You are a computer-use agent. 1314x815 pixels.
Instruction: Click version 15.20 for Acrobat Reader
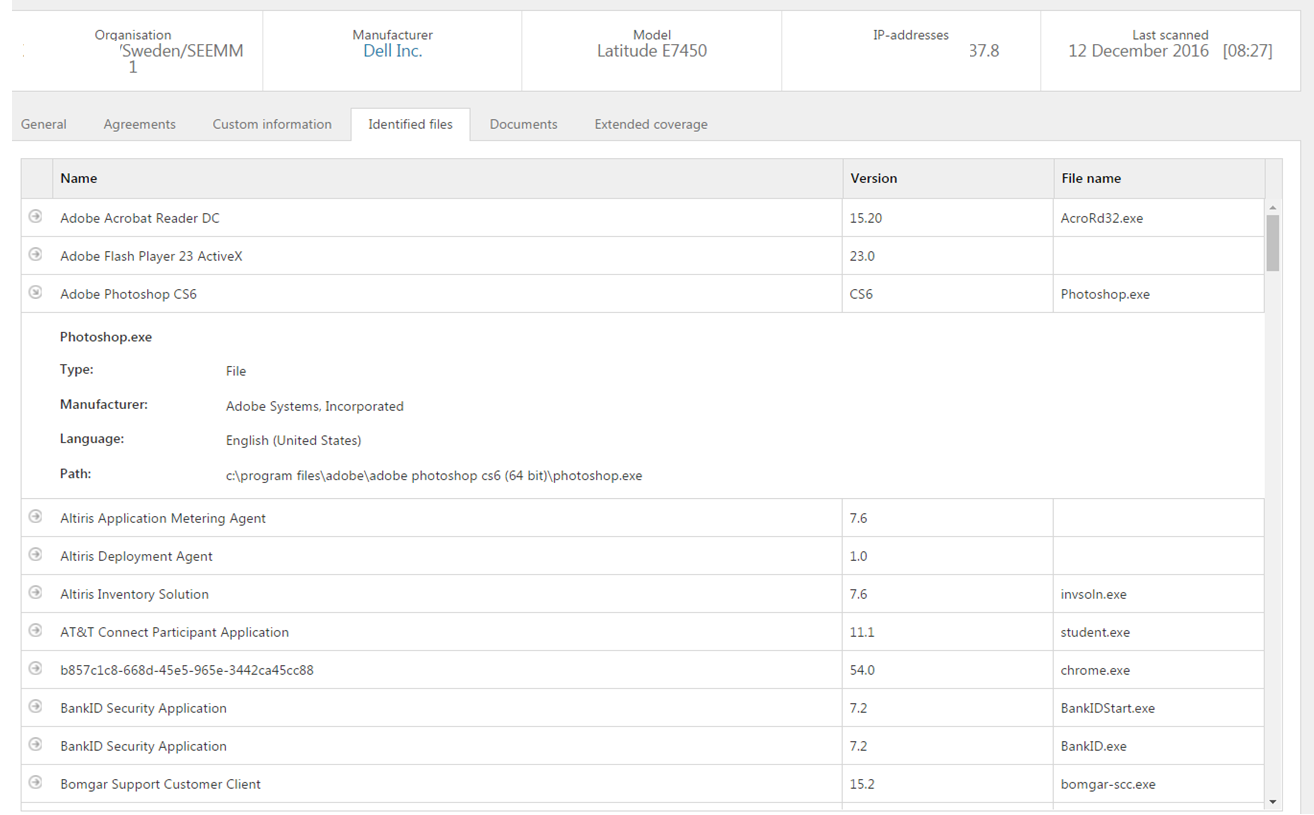pos(866,218)
